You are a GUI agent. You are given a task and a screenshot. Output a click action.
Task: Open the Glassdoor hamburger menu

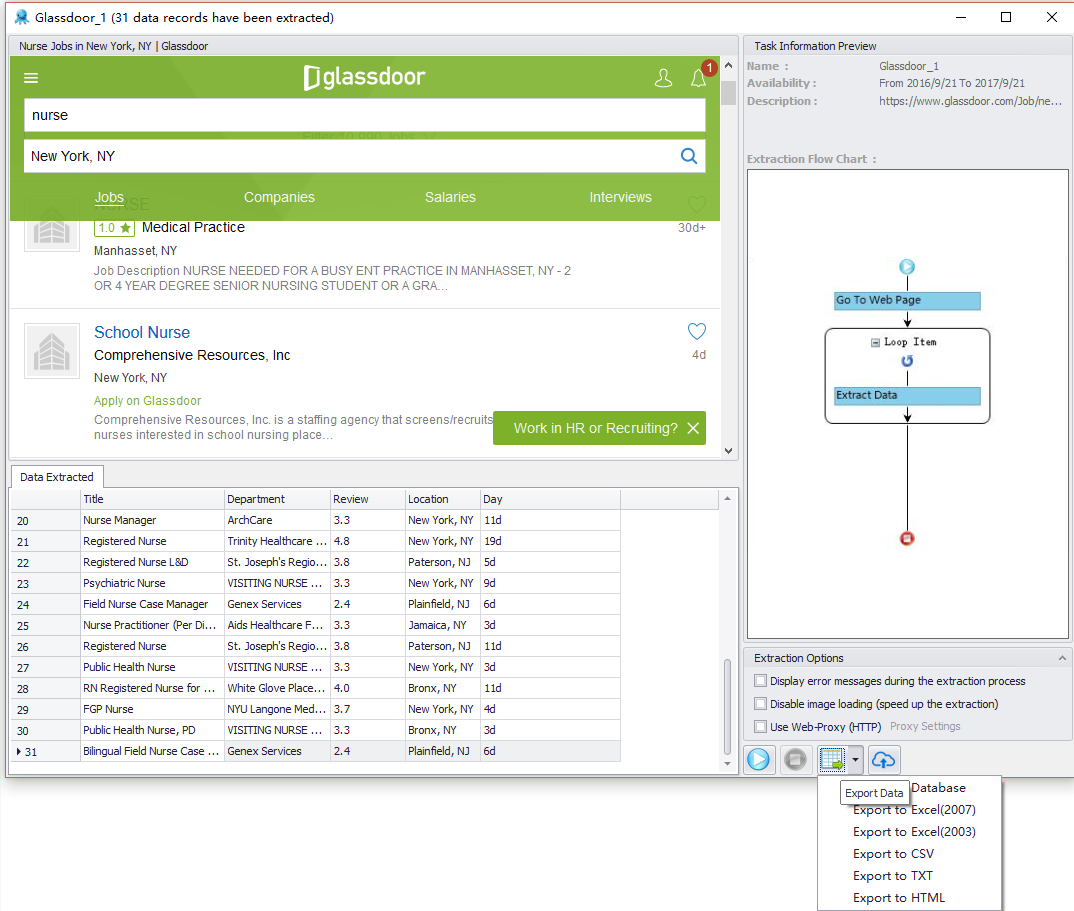[31, 78]
